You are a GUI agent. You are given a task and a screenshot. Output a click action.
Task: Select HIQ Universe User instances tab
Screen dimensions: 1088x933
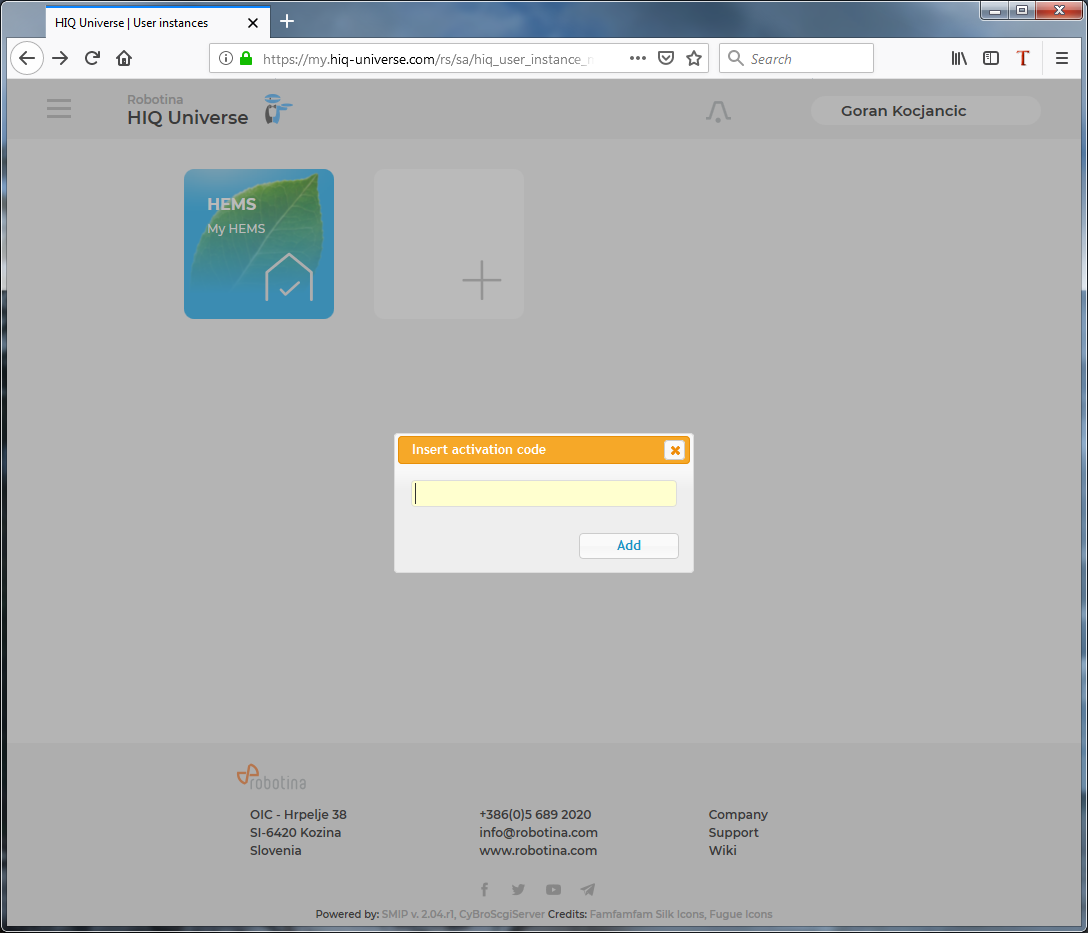coord(145,22)
